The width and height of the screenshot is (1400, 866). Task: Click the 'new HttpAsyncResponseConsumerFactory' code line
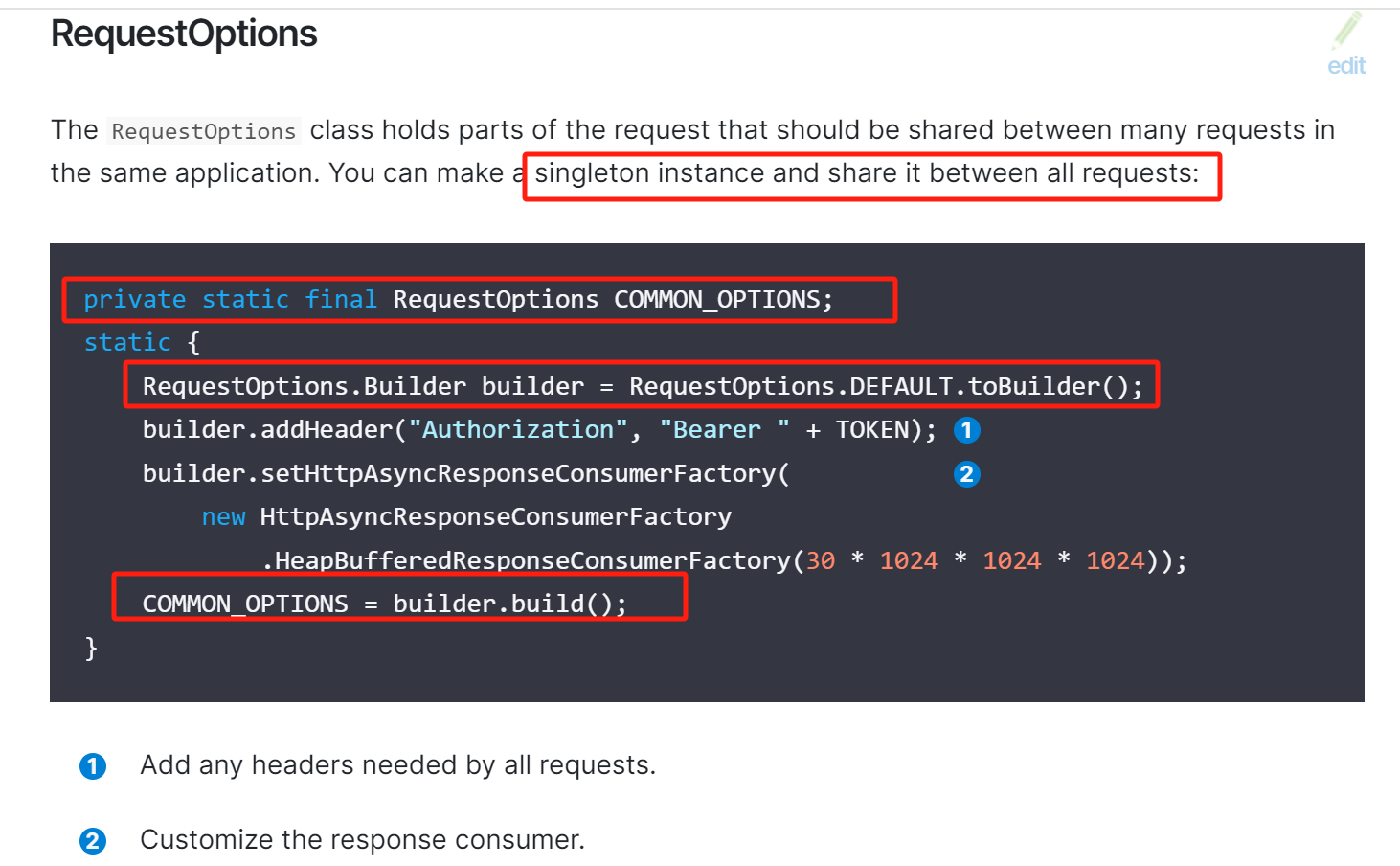[466, 517]
